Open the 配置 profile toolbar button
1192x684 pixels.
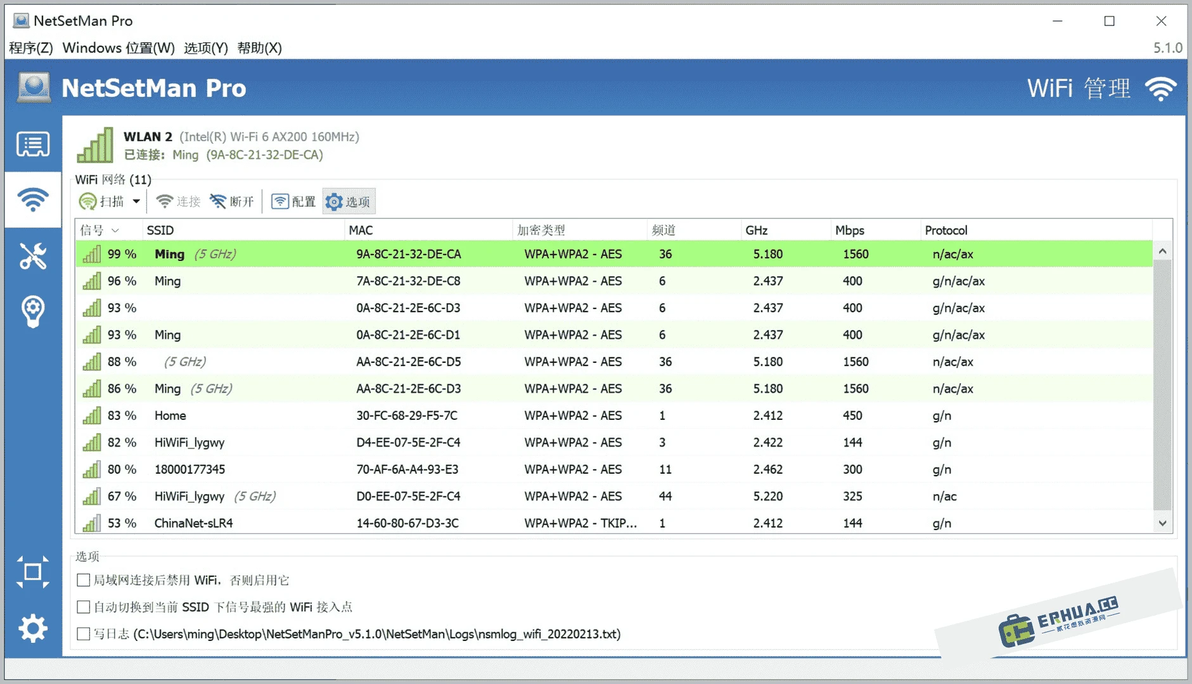[293, 201]
